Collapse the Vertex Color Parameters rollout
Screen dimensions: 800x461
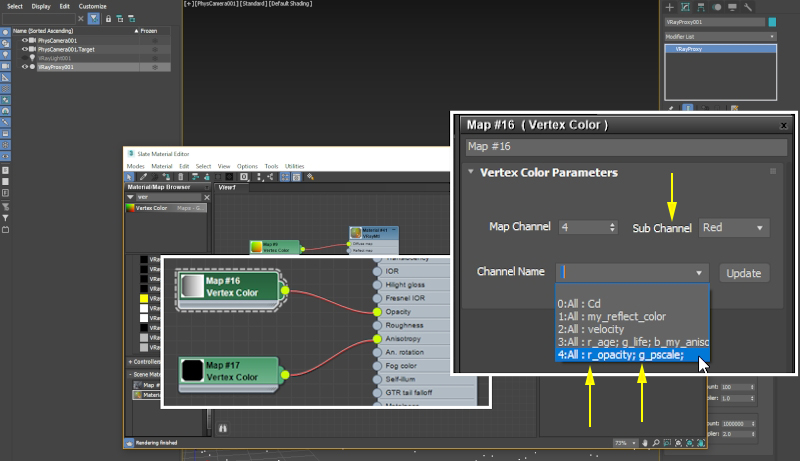(x=472, y=172)
